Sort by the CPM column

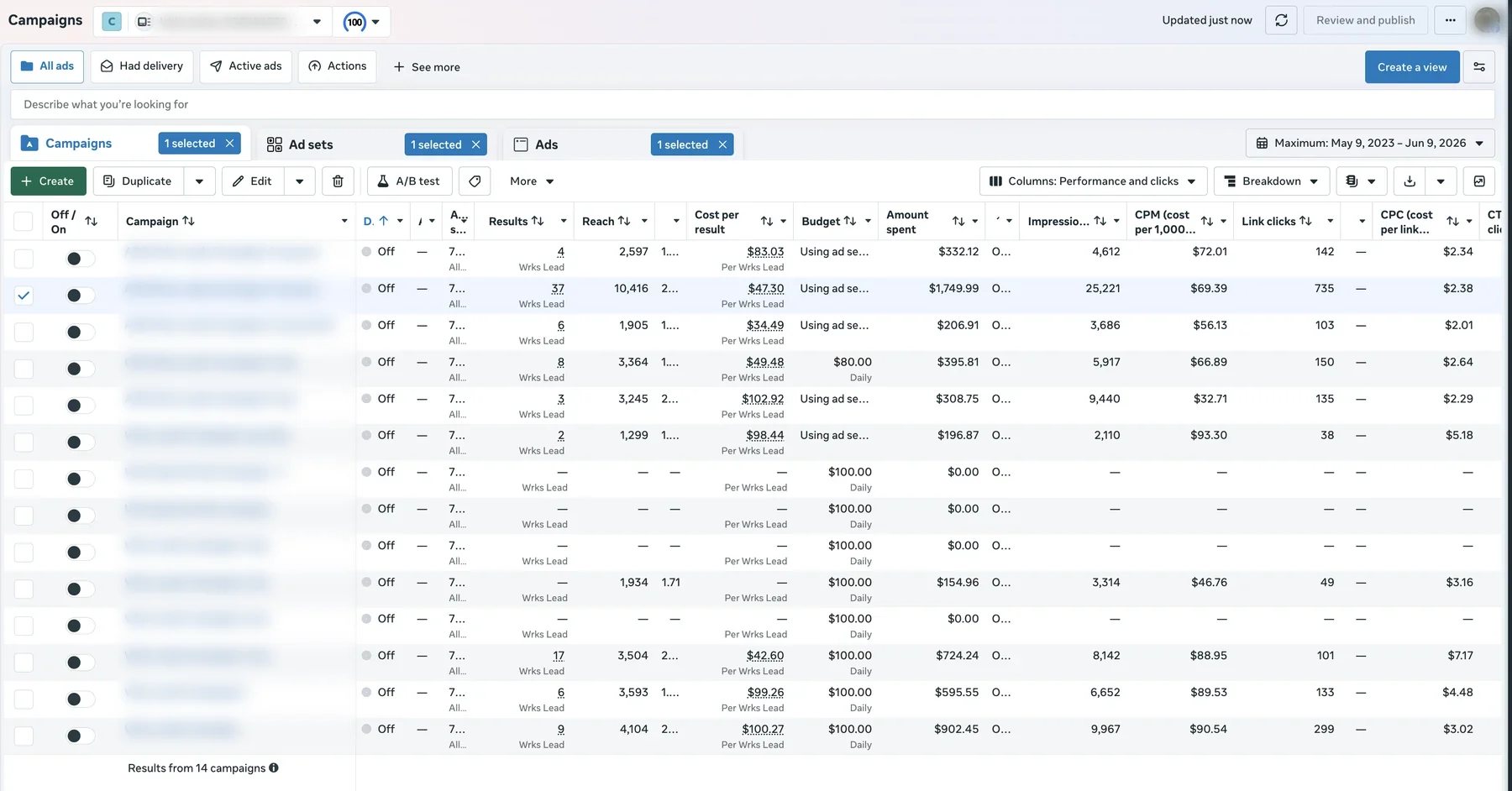[1207, 221]
